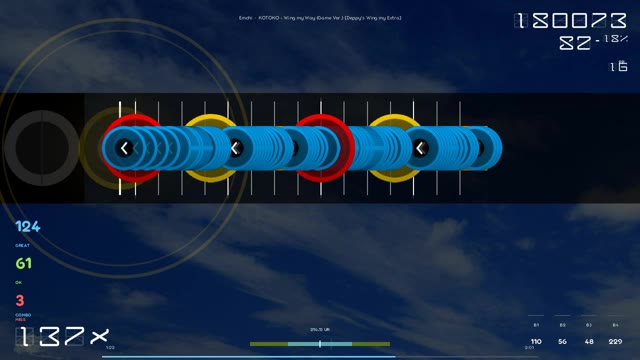Image resolution: width=640 pixels, height=360 pixels.
Task: Click the song title text at top
Action: pyautogui.click(x=320, y=18)
